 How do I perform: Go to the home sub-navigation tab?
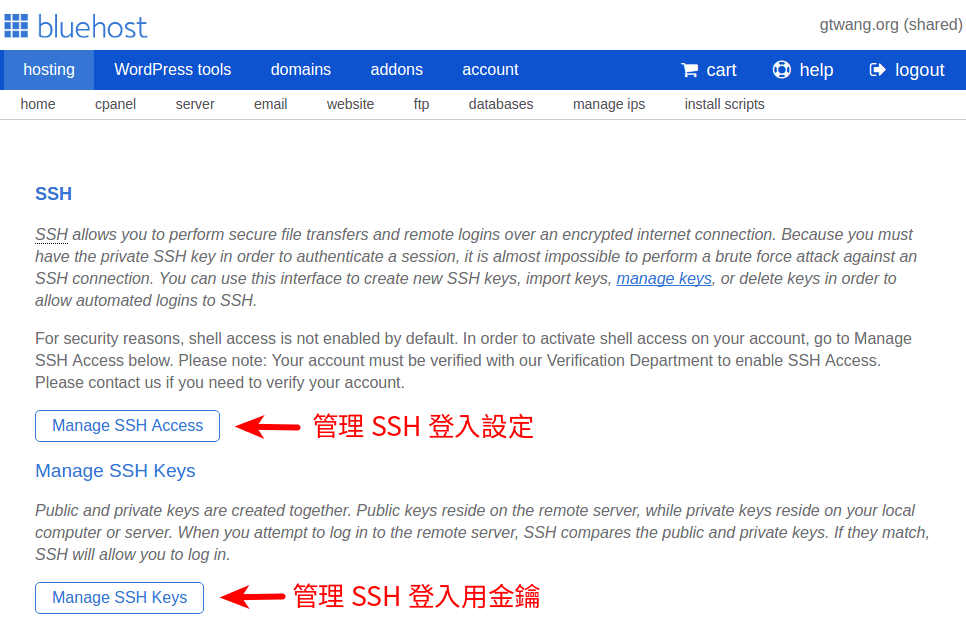(37, 103)
